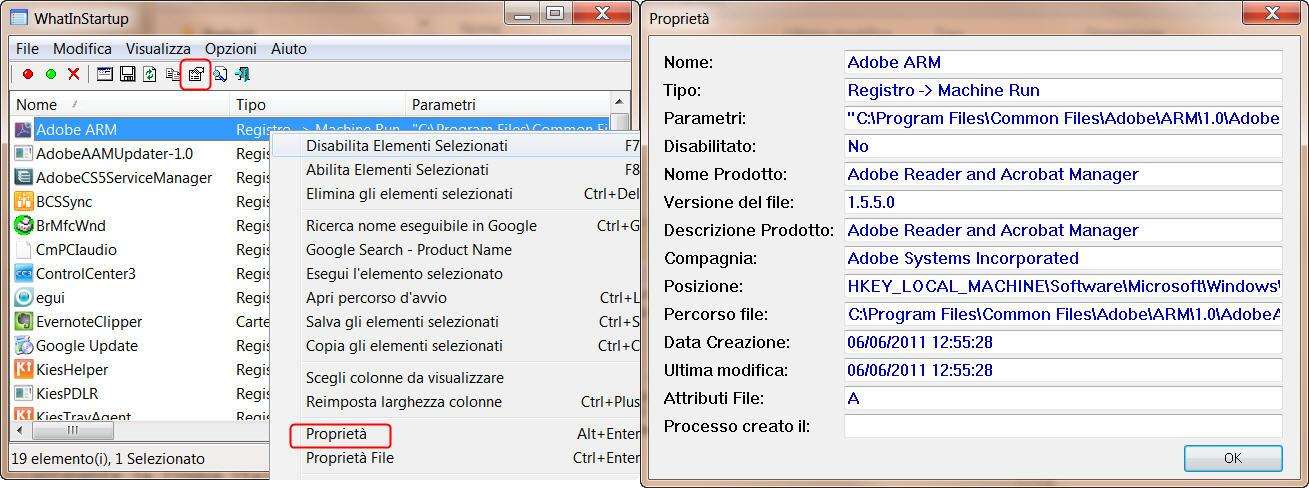Open the Opzioni menu
The image size is (1309, 488).
click(x=231, y=48)
